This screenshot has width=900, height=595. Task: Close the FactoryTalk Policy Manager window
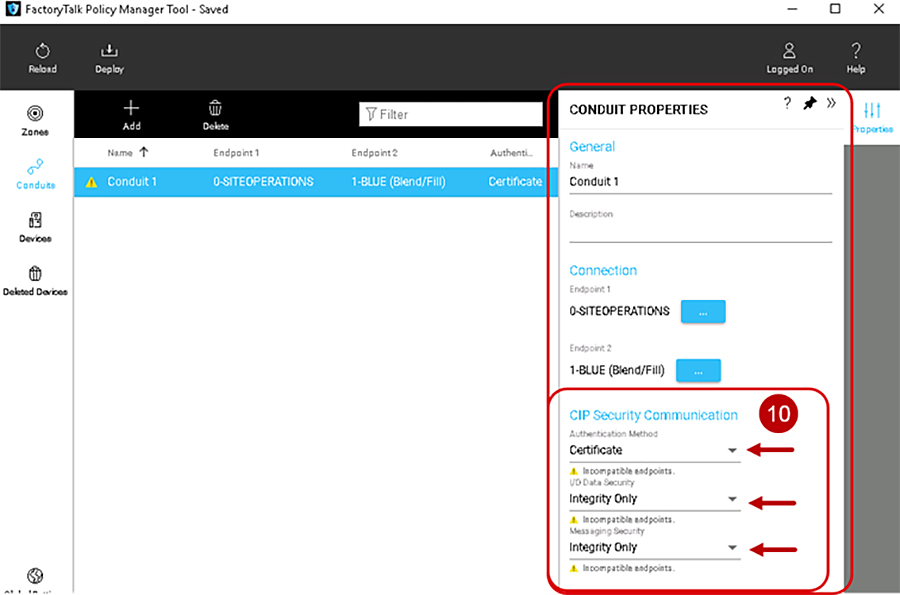click(878, 9)
